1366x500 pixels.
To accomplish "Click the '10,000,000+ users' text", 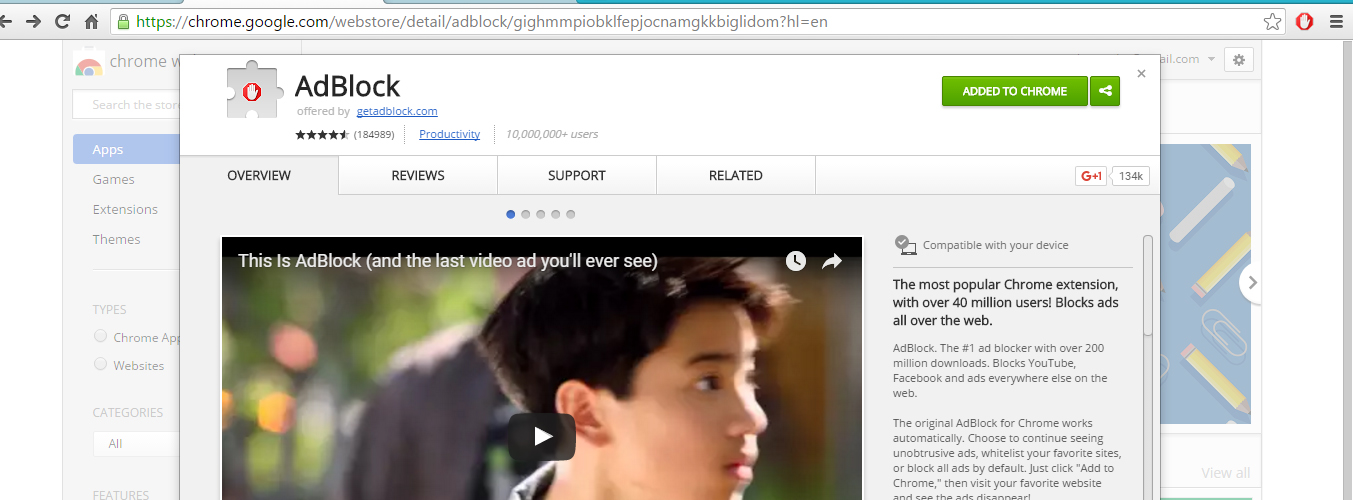I will coord(552,134).
